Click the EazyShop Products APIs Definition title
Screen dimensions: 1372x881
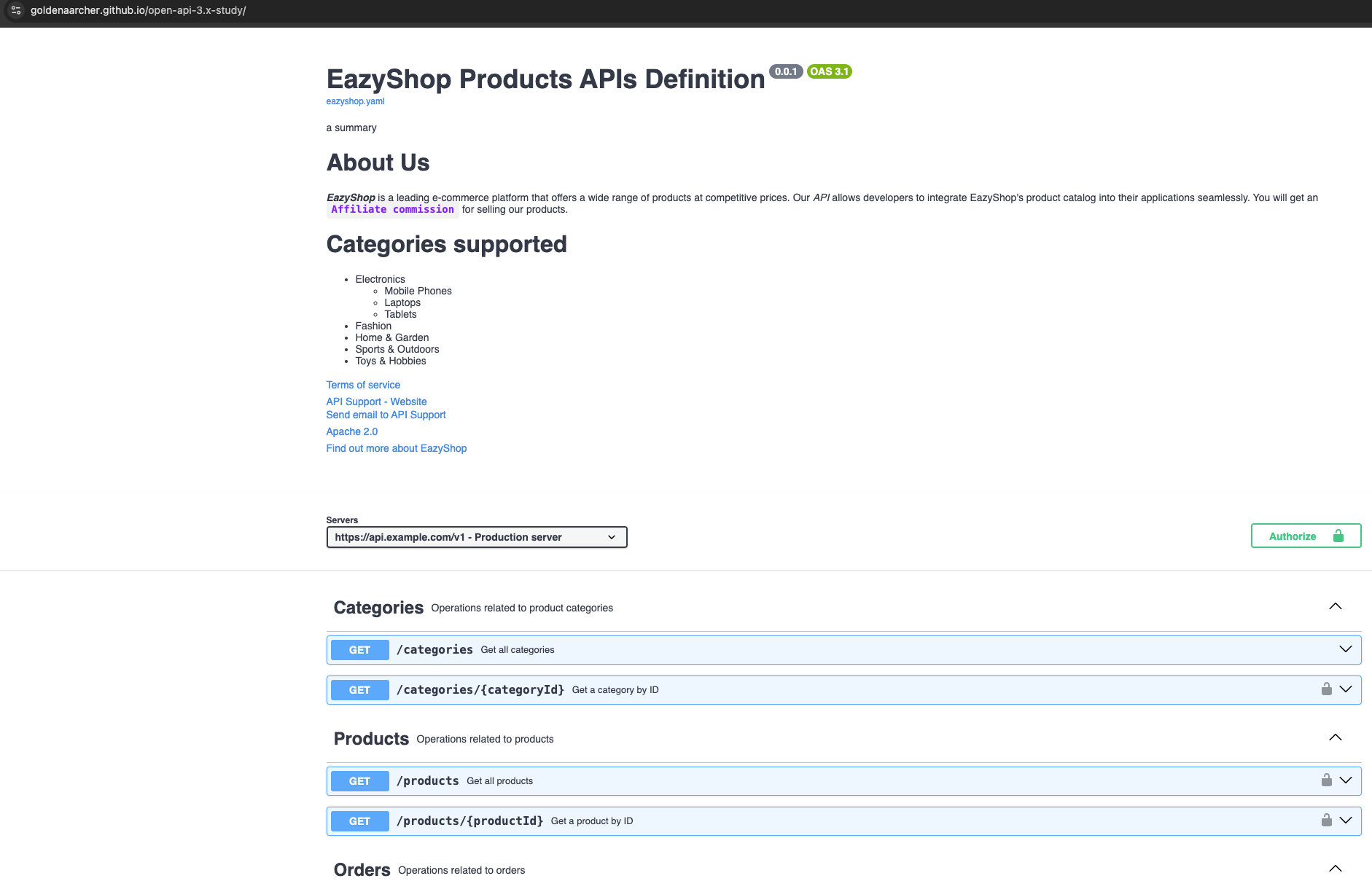[x=545, y=79]
